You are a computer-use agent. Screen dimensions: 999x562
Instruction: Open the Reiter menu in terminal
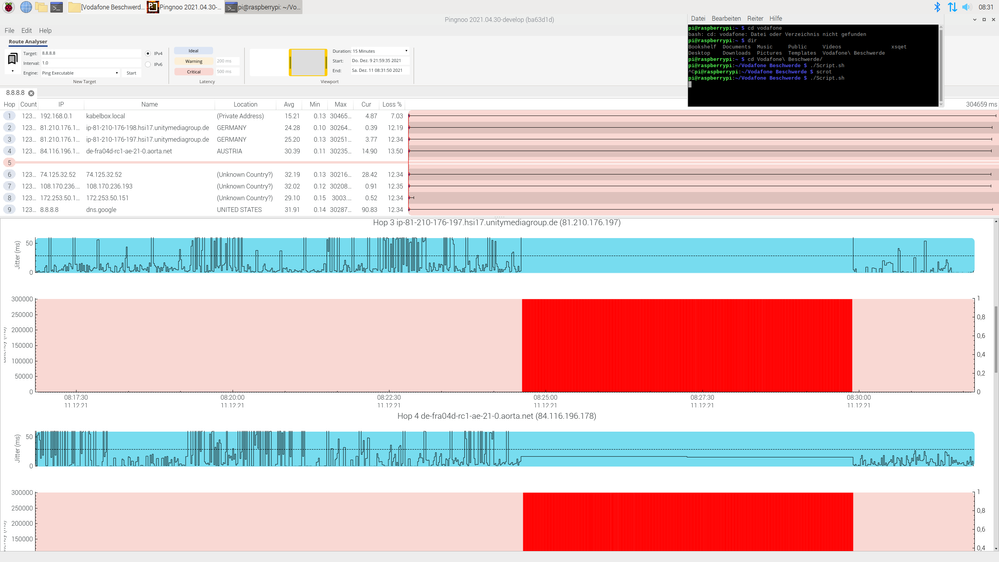[x=755, y=18]
